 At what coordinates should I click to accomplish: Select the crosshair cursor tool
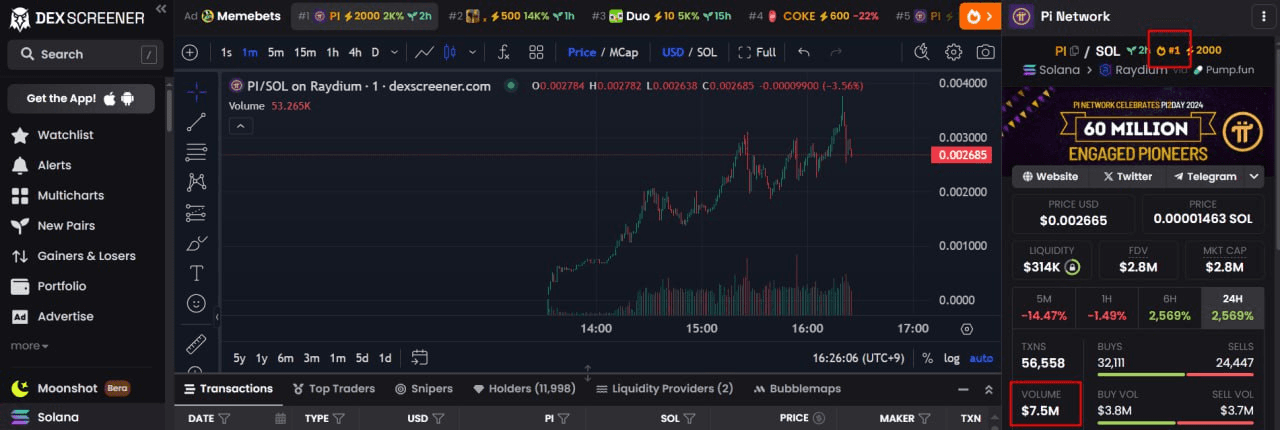[196, 92]
